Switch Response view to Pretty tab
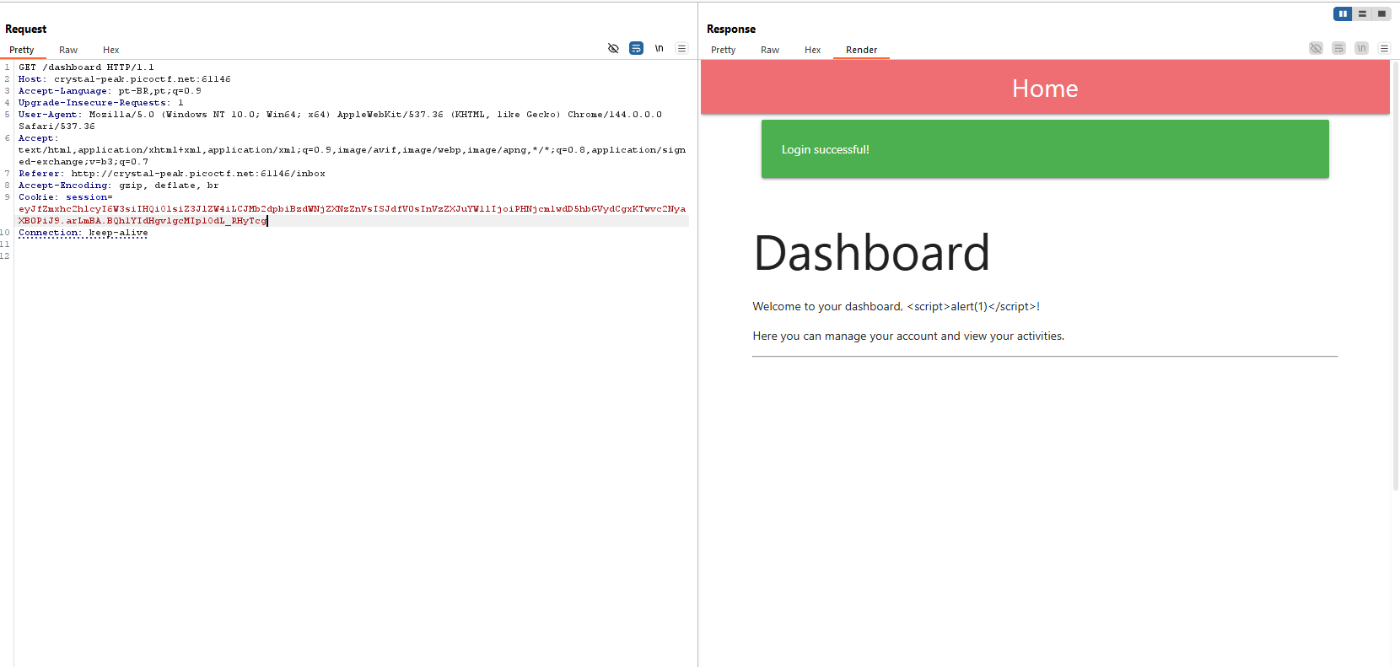The width and height of the screenshot is (1400, 667). (x=723, y=50)
